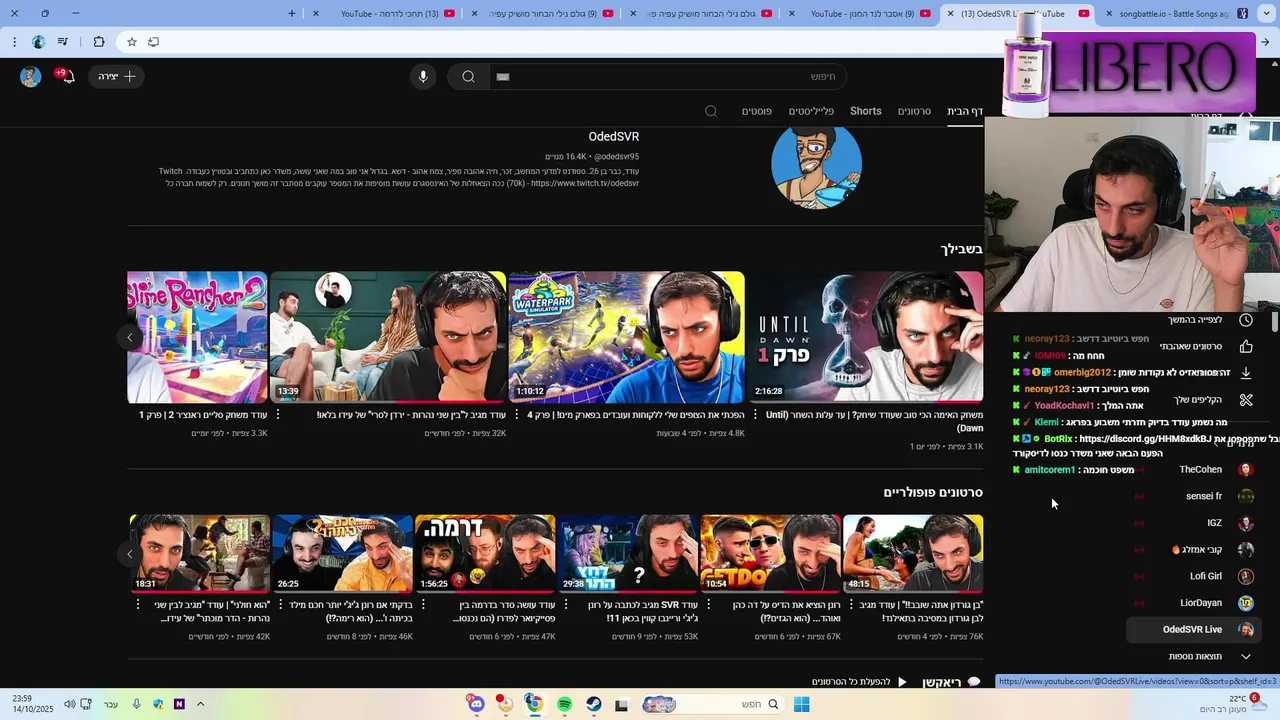Open the Slime Rancher 2 video thumbnail
The height and width of the screenshot is (720, 1280).
point(197,337)
